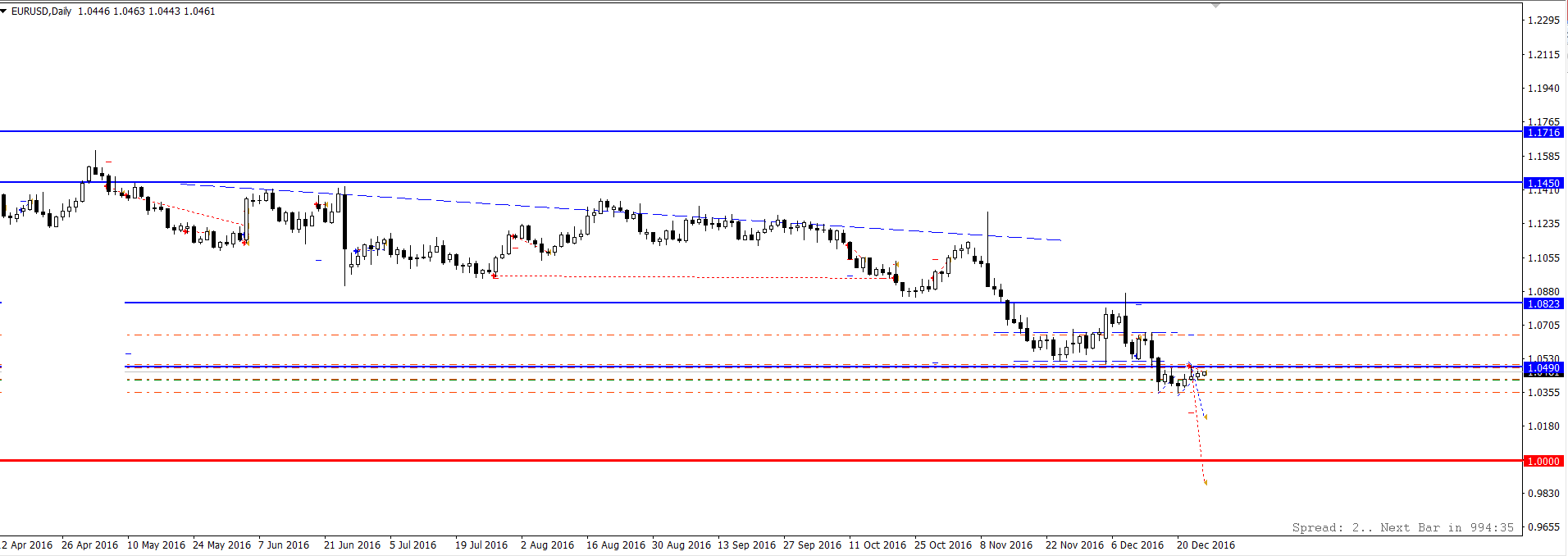Click the 16 Aug 2016 date label

coord(616,545)
